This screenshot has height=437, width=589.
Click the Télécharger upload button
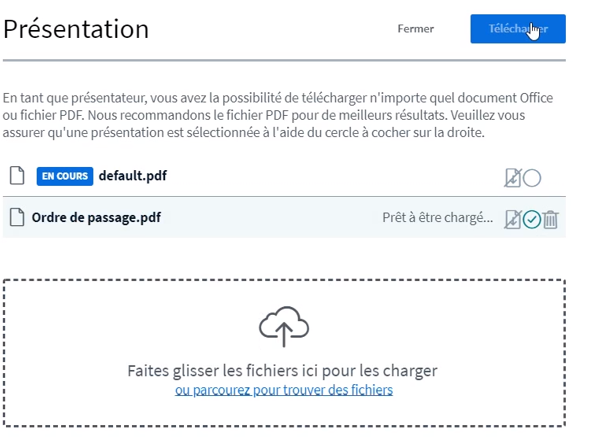coord(518,29)
